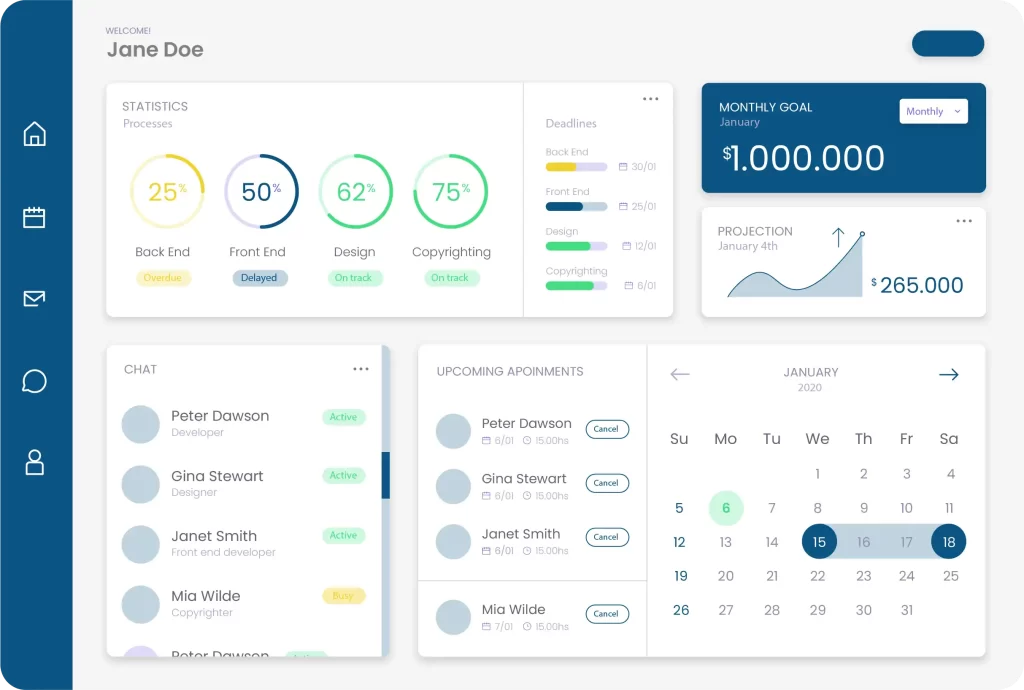This screenshot has width=1024, height=690.
Task: Open the Chat icon in the sidebar
Action: tap(35, 380)
